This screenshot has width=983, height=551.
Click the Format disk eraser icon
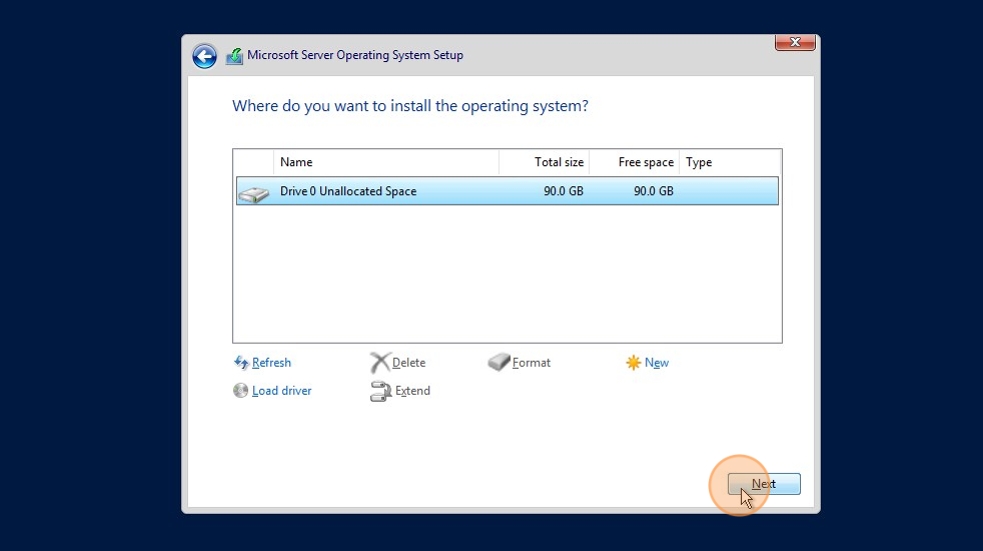tap(499, 362)
